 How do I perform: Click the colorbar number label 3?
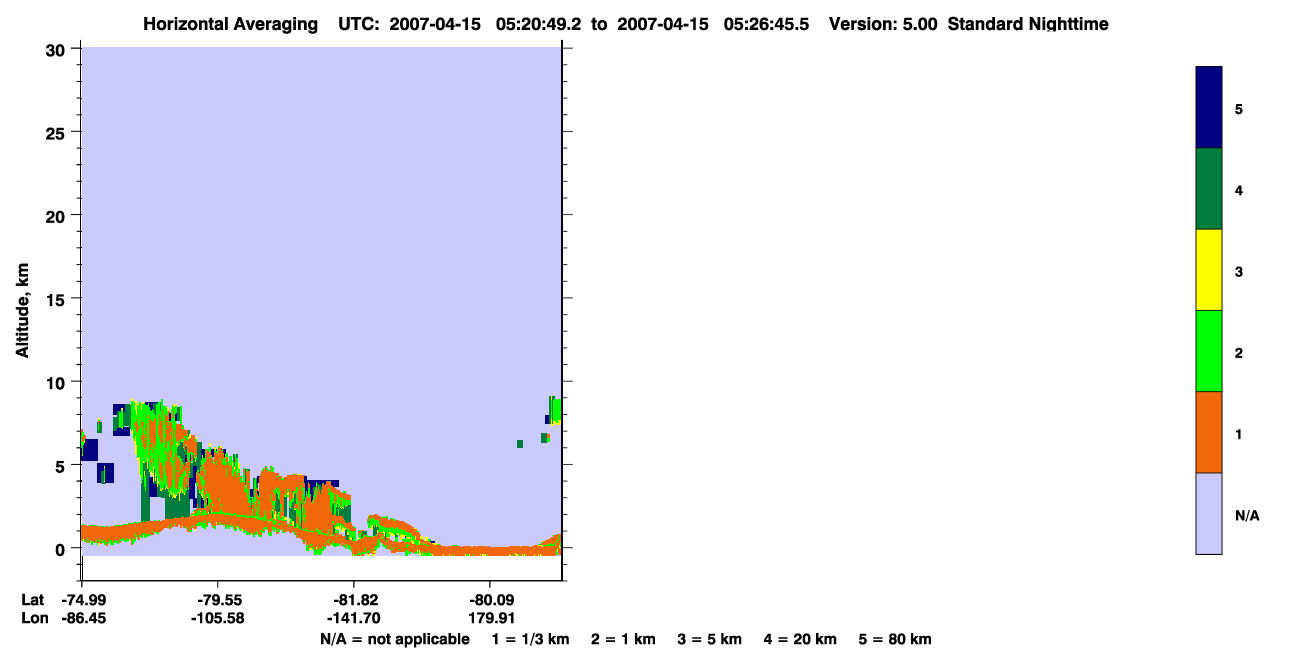point(1239,271)
